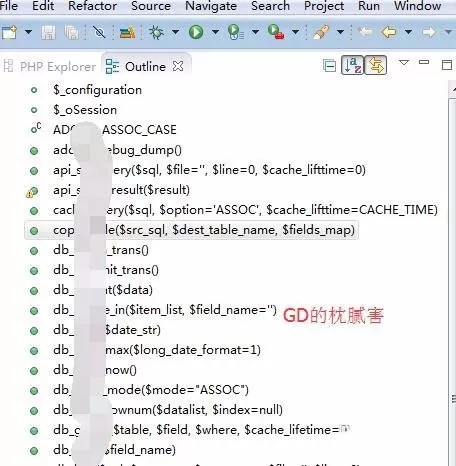The height and width of the screenshot is (466, 456).
Task: Click the flashlight Search toolbar icon
Action: (321, 32)
